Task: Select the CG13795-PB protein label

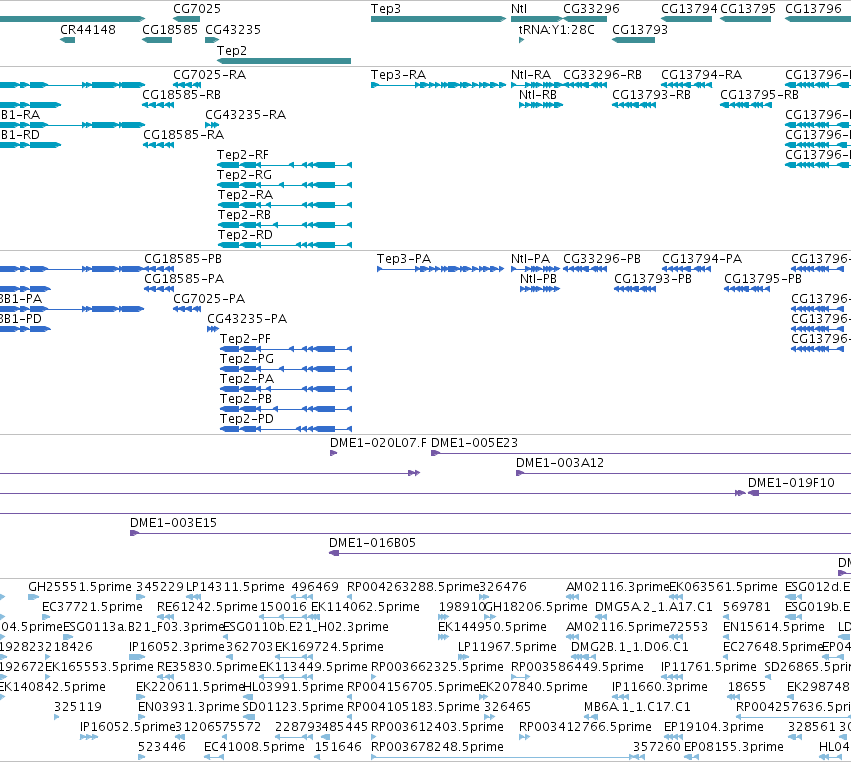Action: tap(763, 278)
